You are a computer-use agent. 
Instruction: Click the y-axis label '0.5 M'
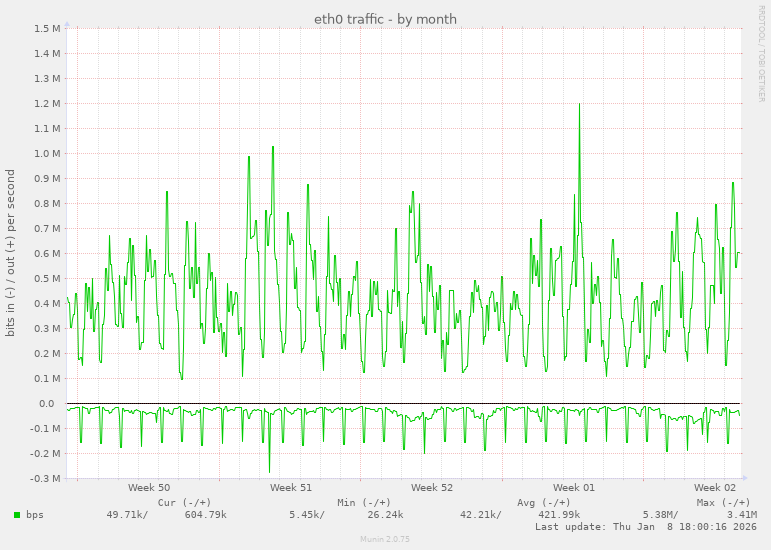[x=47, y=279]
